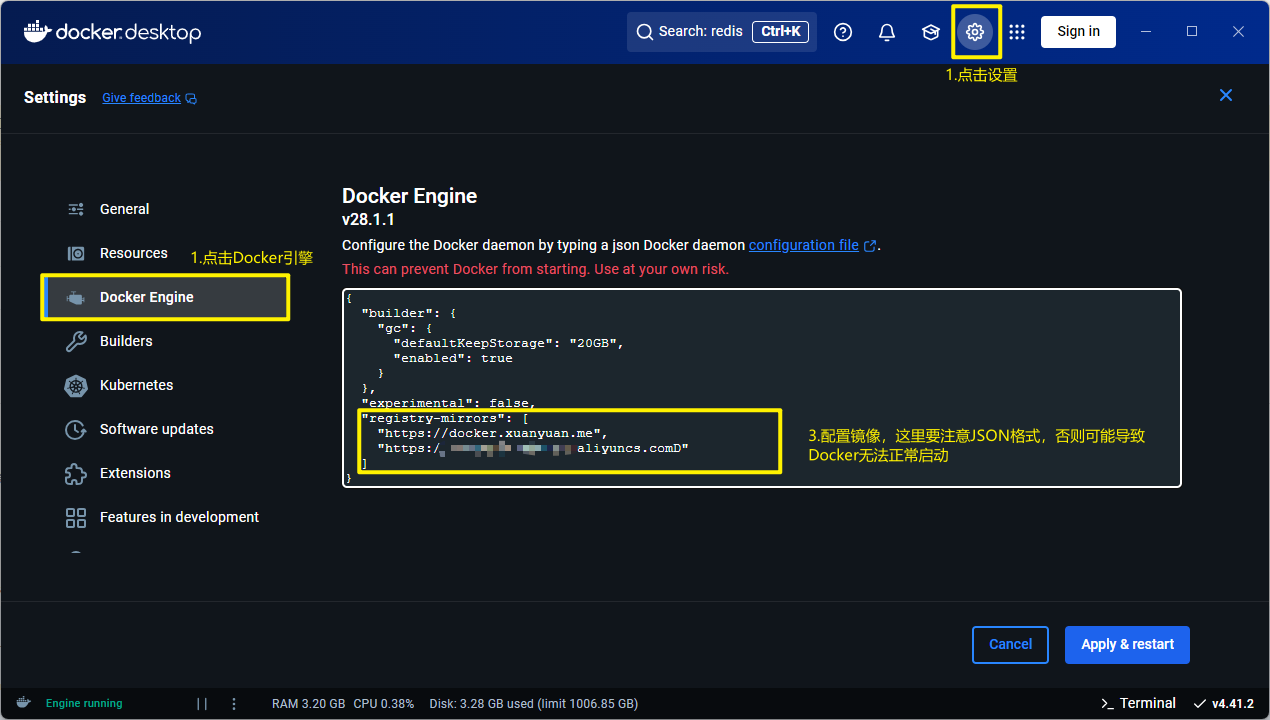Viewport: 1270px width, 720px height.
Task: Click the "registry-mirrors" line in the editor
Action: coord(444,418)
